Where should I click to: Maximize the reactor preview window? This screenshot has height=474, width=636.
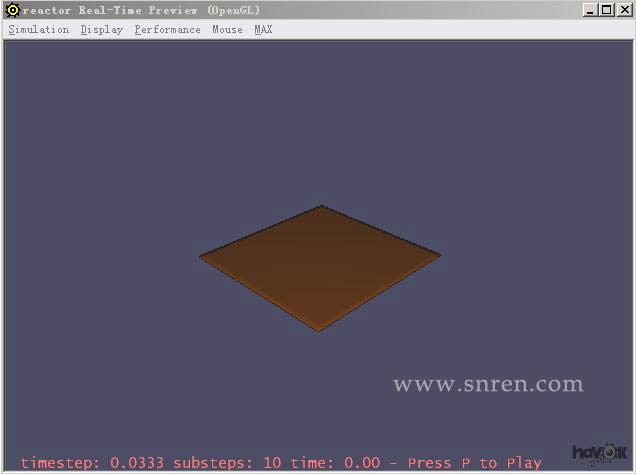coord(606,10)
